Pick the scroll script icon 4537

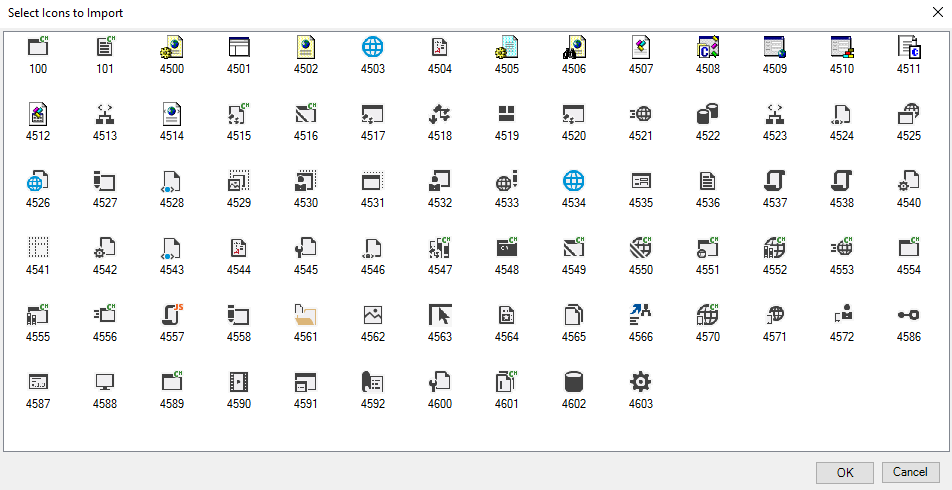click(775, 180)
